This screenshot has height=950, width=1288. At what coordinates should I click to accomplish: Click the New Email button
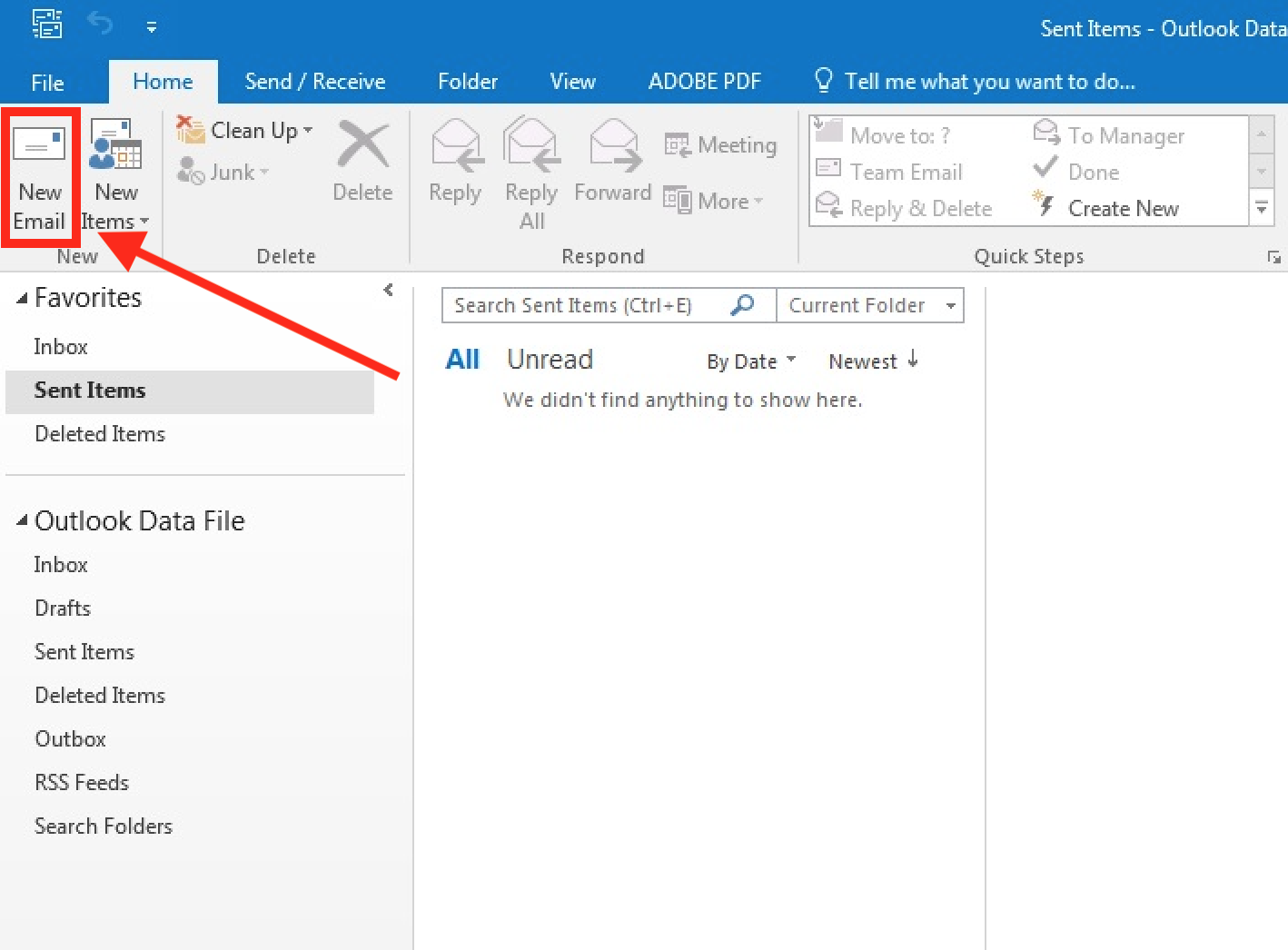40,177
